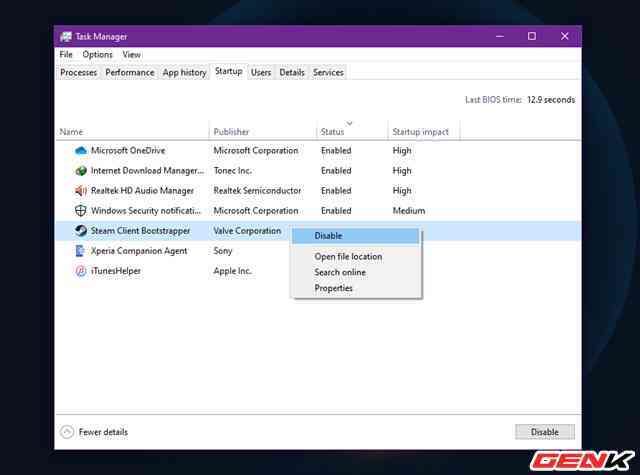The width and height of the screenshot is (640, 475).
Task: Click the Realtek HD Audio speaker icon
Action: point(81,191)
